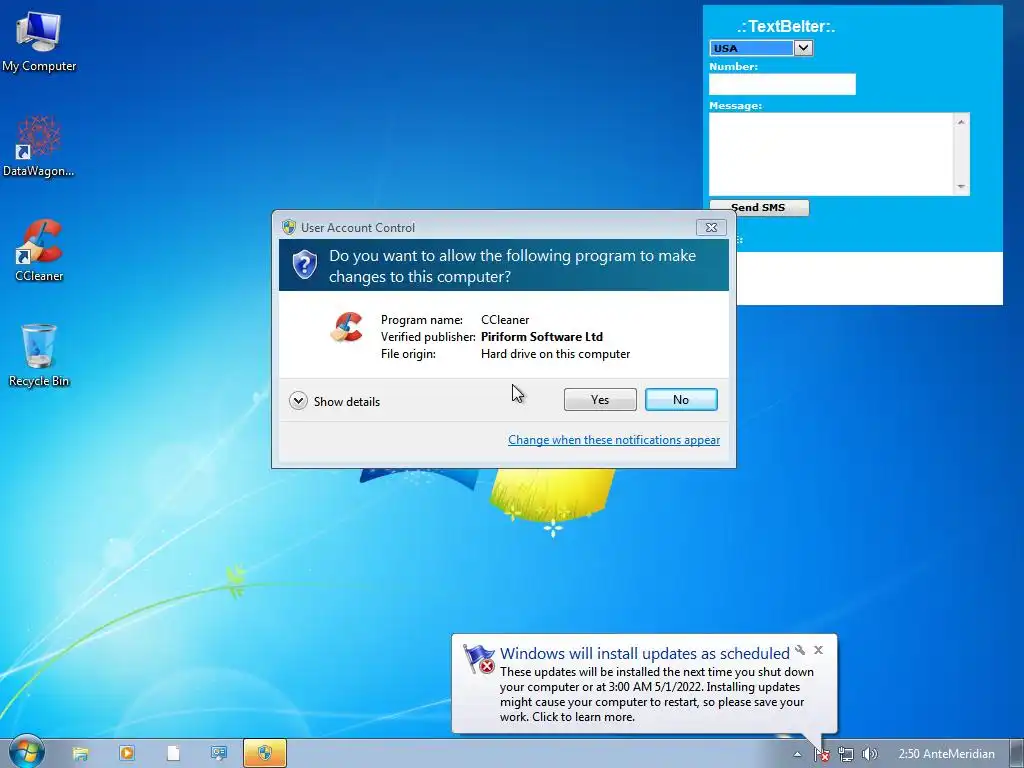The height and width of the screenshot is (768, 1024).
Task: Open Windows Explorer from taskbar
Action: click(x=80, y=754)
